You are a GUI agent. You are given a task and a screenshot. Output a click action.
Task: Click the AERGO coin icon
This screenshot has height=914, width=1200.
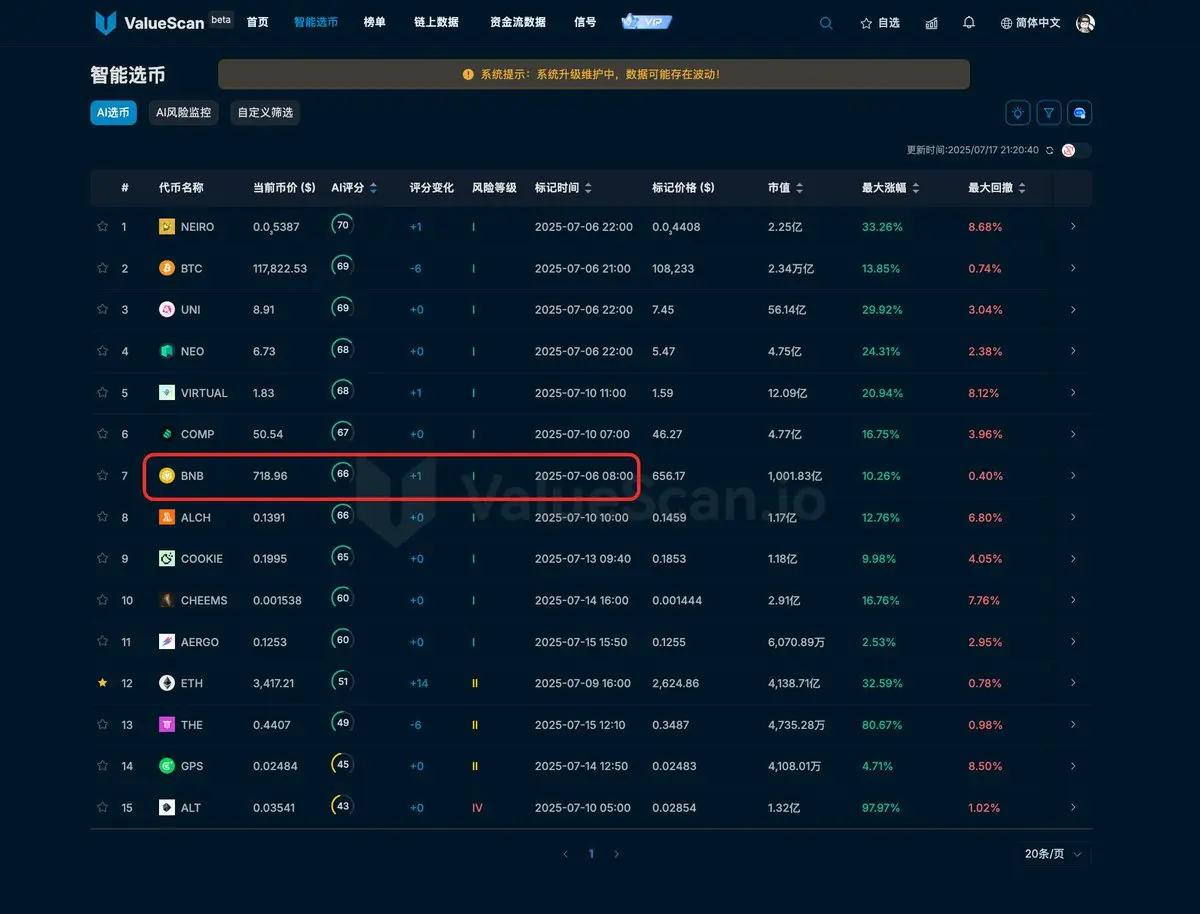(167, 642)
